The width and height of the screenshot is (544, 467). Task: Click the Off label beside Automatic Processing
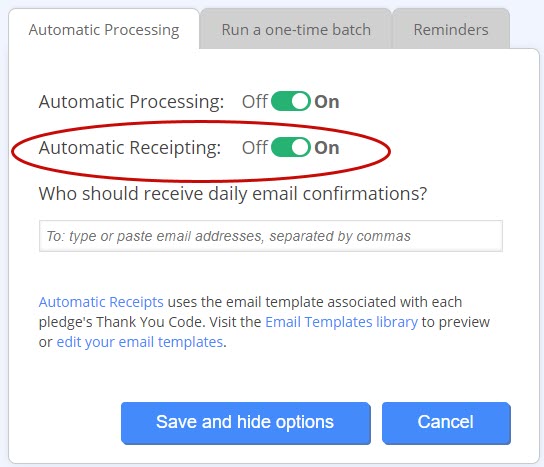tap(255, 102)
